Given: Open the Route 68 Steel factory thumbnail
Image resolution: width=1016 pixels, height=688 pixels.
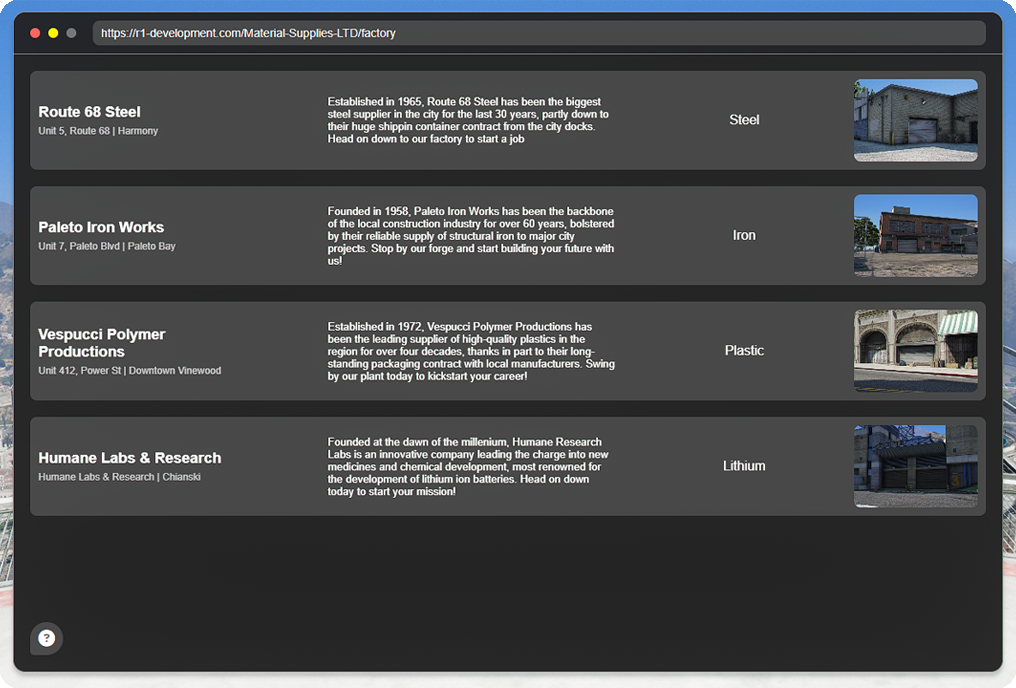Looking at the screenshot, I should [916, 120].
